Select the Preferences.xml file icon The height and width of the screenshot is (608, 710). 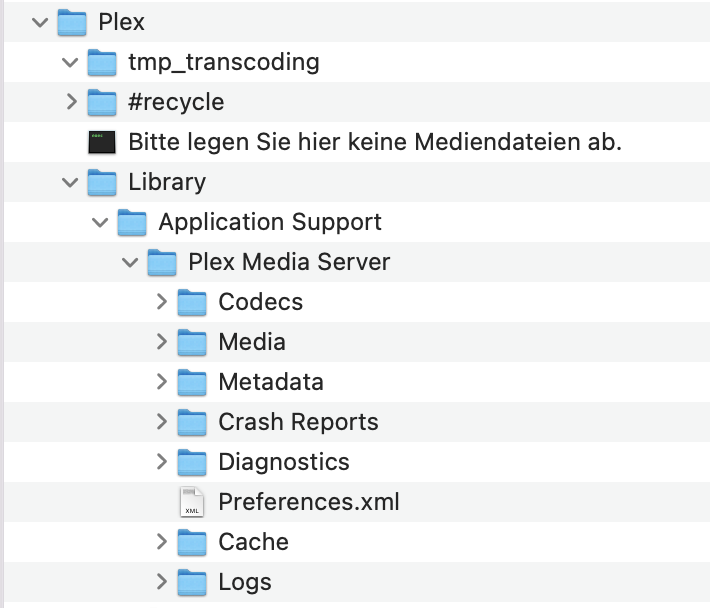coord(192,502)
